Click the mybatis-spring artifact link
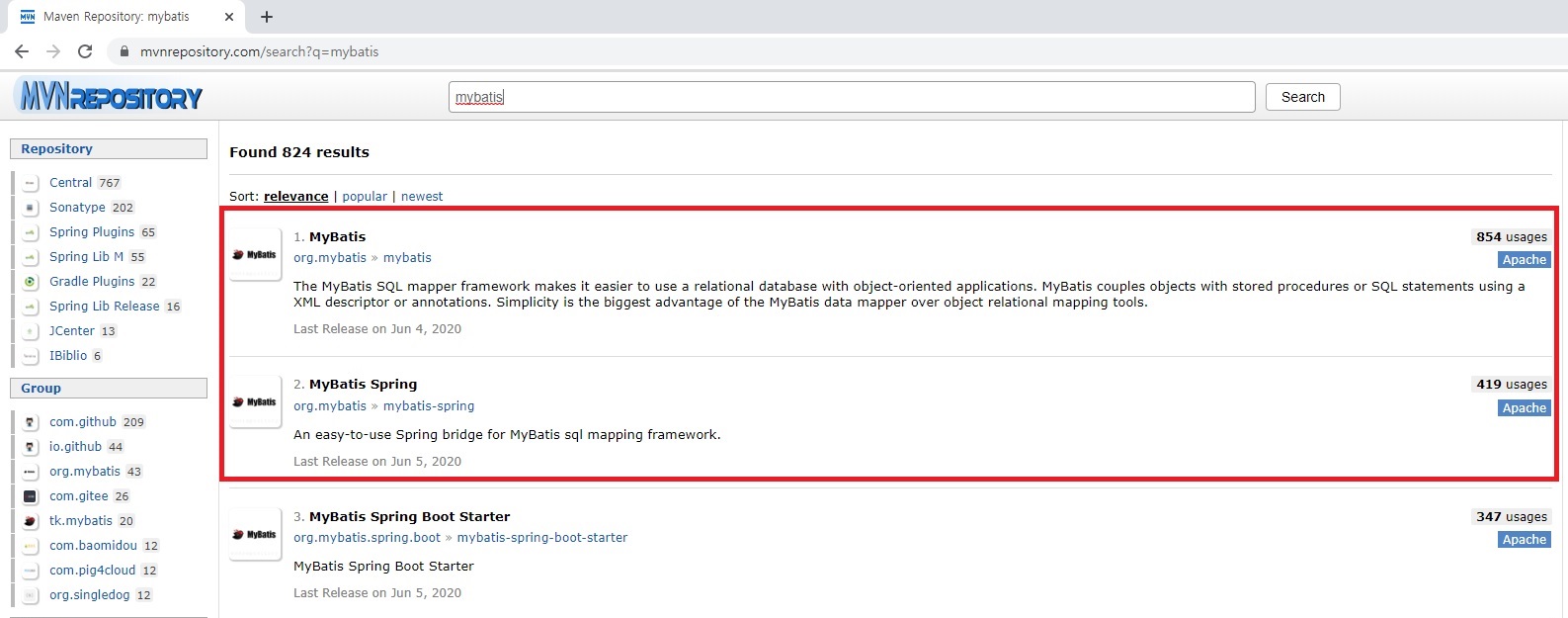The image size is (1568, 618). [x=429, y=406]
